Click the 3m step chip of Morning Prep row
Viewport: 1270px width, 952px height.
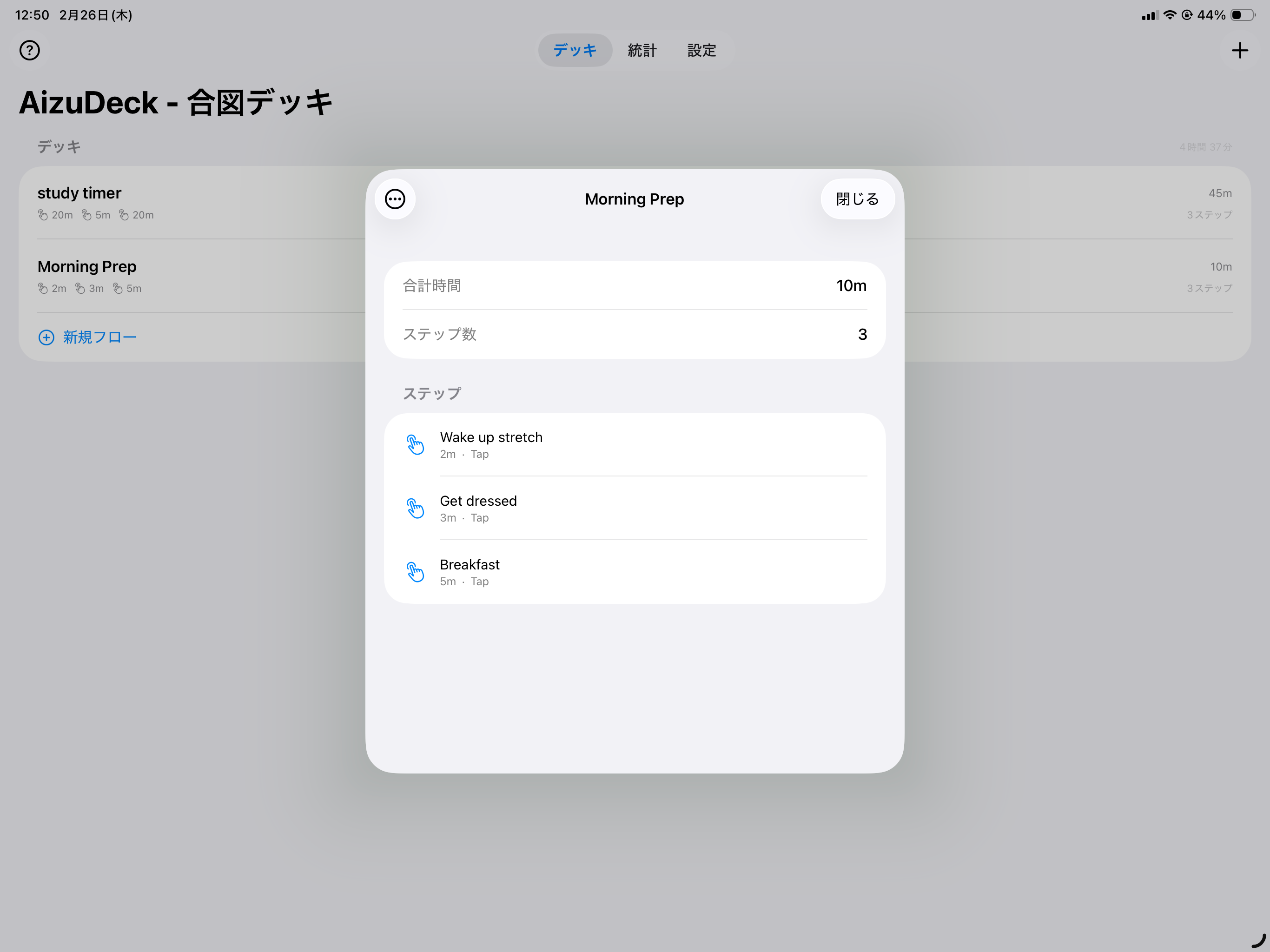tap(90, 288)
